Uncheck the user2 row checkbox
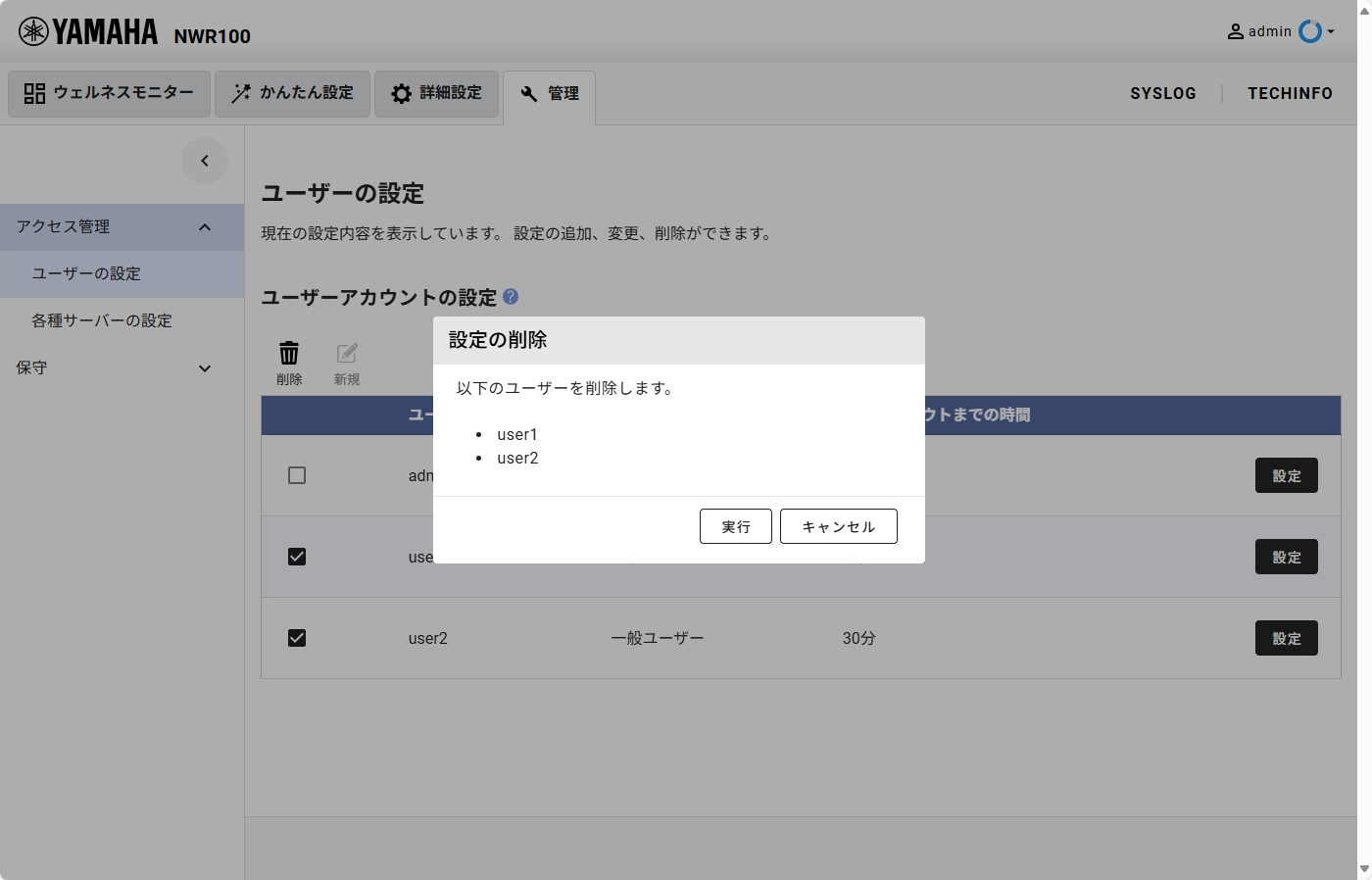The height and width of the screenshot is (880, 1372). pos(297,638)
